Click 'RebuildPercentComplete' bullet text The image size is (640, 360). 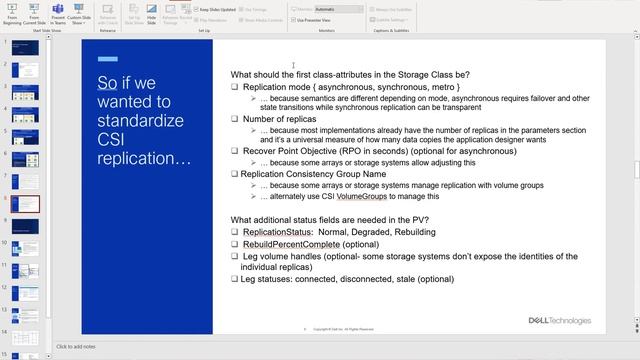(x=311, y=244)
